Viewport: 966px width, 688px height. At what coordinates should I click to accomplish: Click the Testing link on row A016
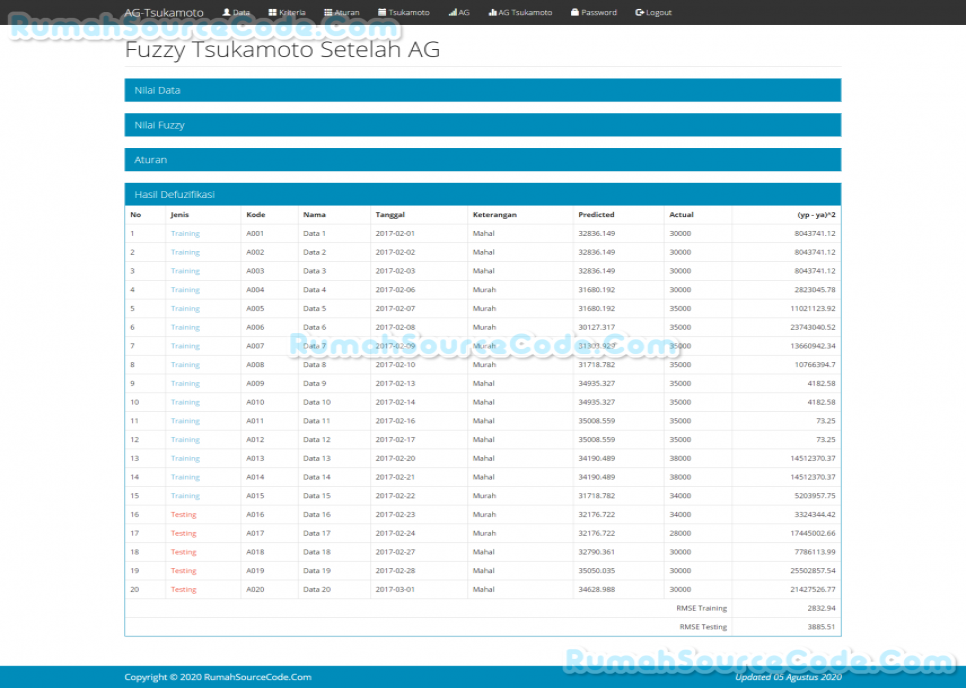tap(183, 514)
